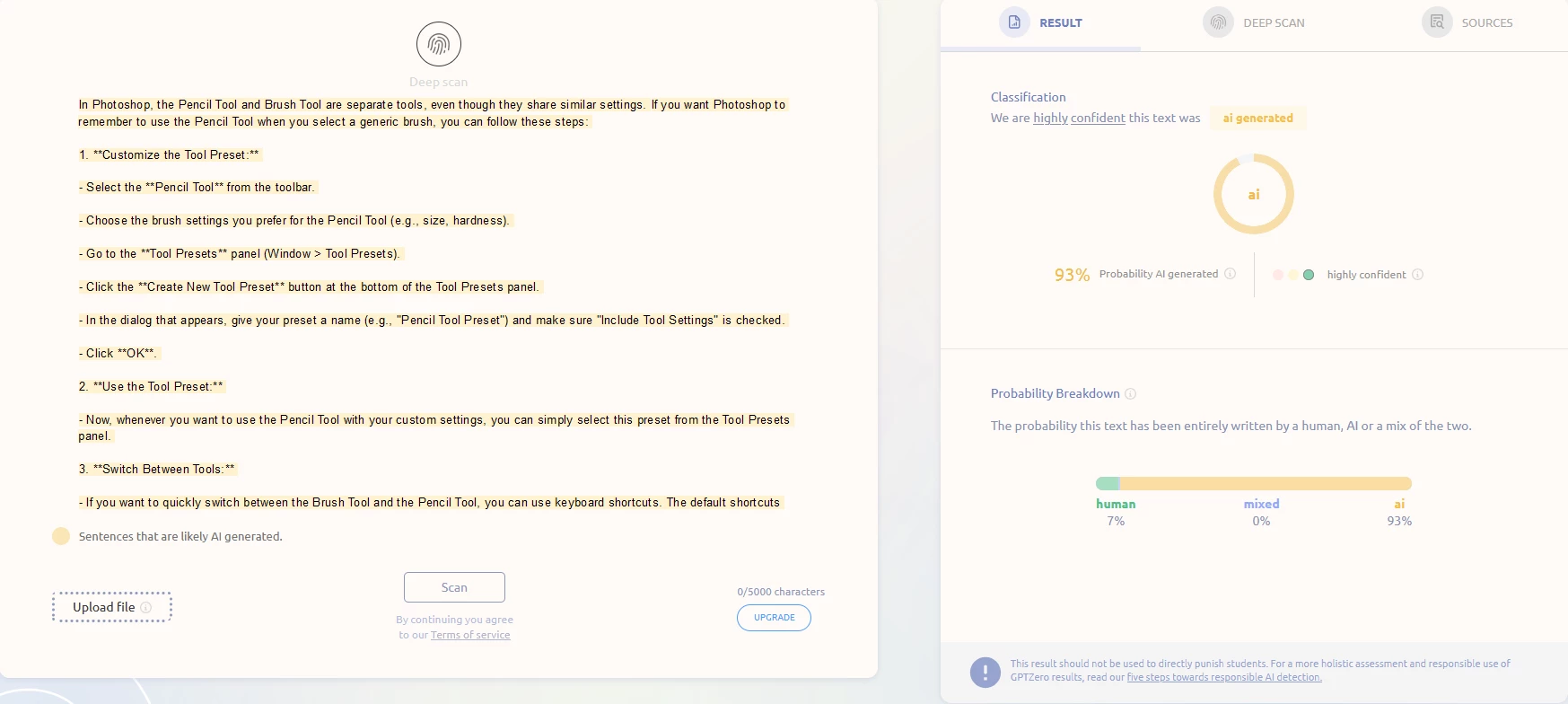Click the line '2. **Use the Tool Preset:**'

point(151,386)
